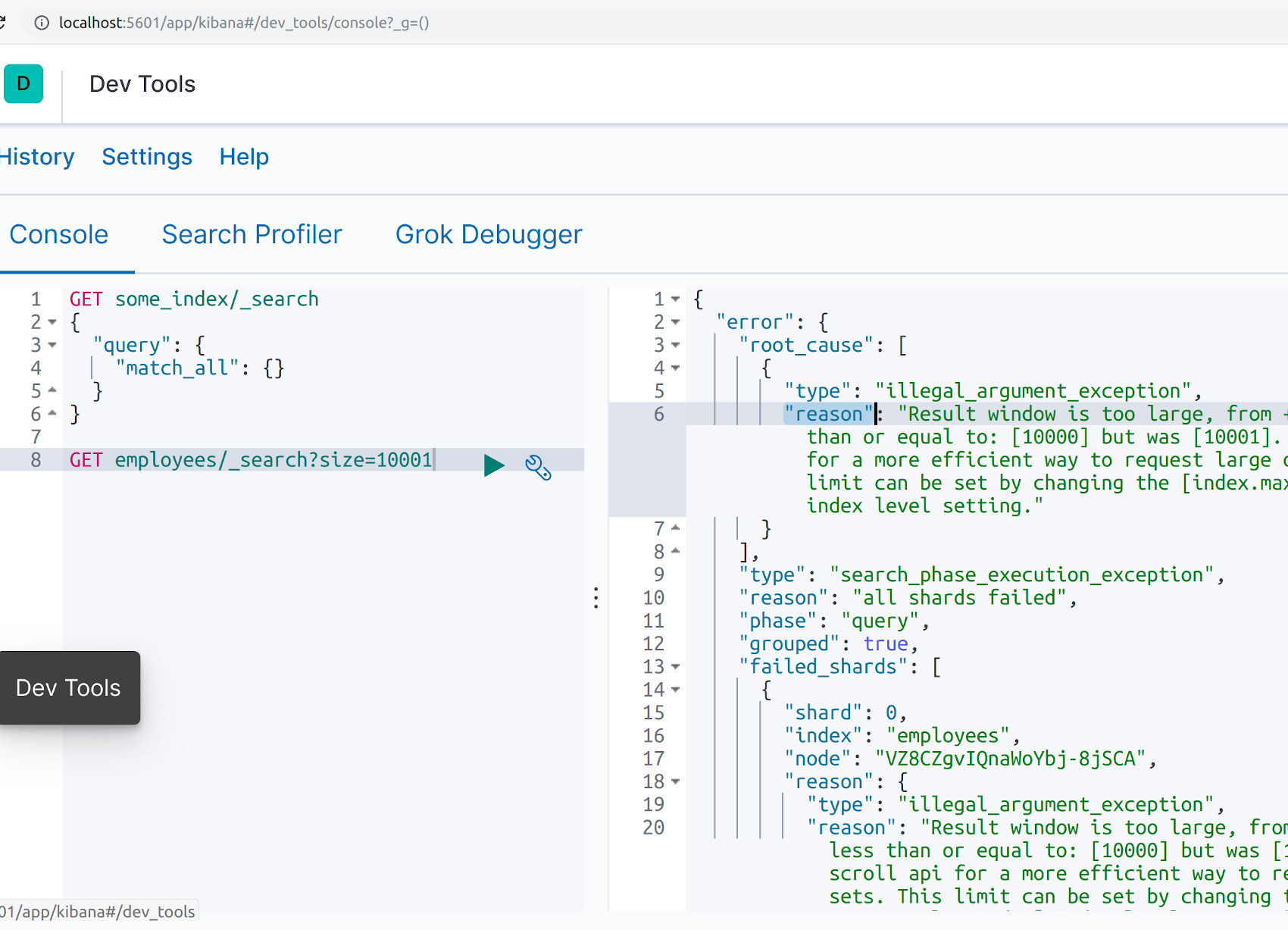
Task: Toggle the fold arrow on editor line 2
Action: tap(51, 322)
